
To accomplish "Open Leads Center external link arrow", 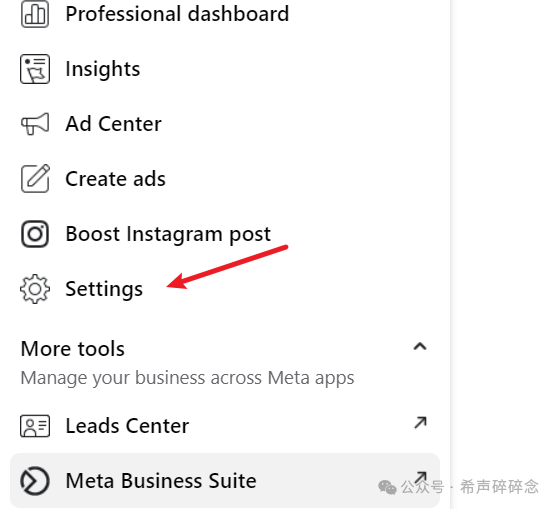I will coord(420,423).
